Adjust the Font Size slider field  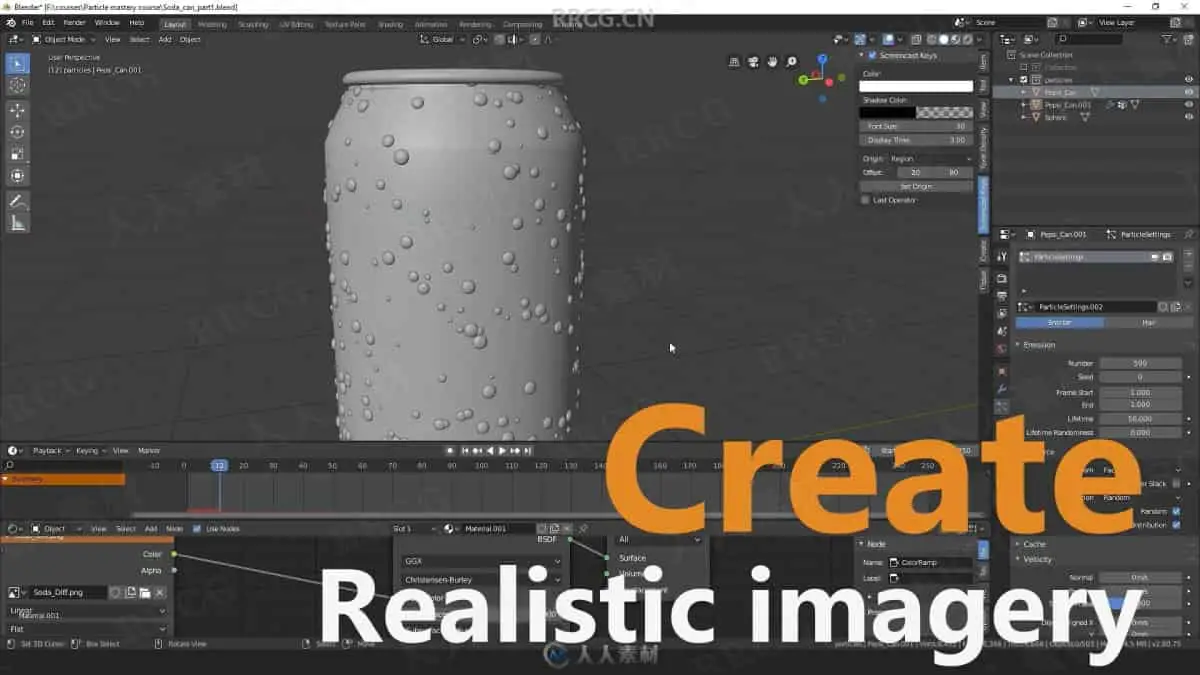pyautogui.click(x=916, y=127)
